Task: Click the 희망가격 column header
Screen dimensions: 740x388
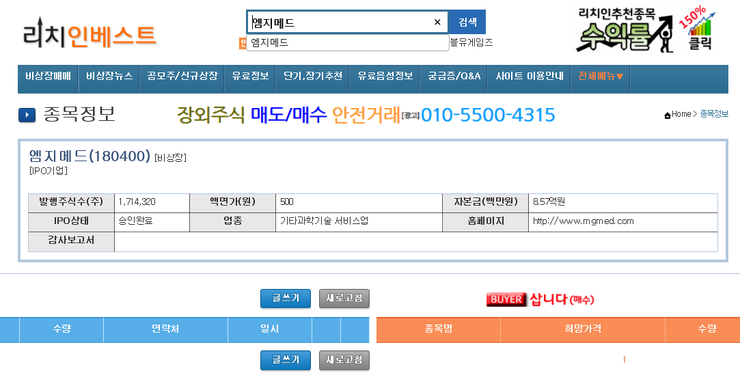Action: [x=583, y=329]
